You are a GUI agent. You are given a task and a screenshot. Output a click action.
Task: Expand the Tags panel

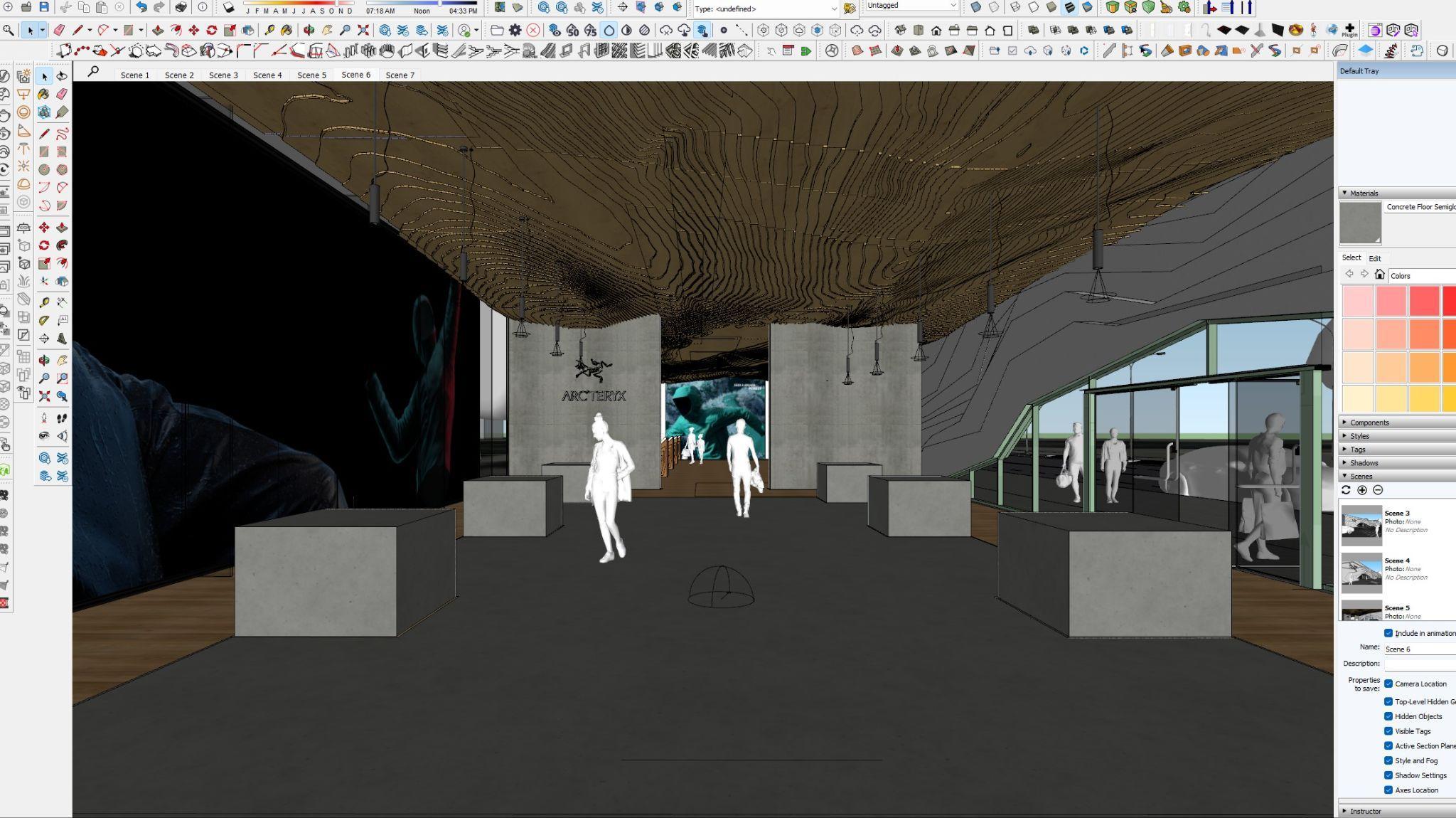click(x=1358, y=450)
